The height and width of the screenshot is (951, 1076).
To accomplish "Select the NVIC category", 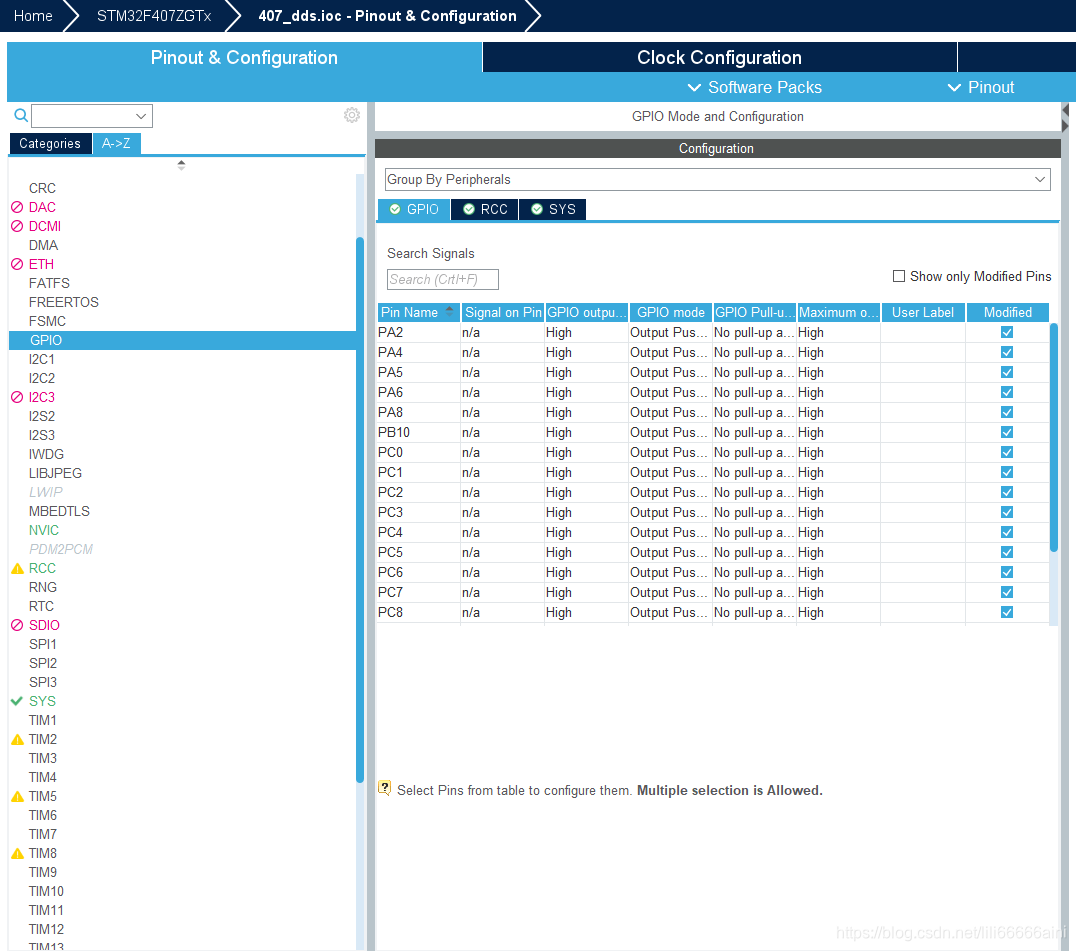I will [44, 530].
